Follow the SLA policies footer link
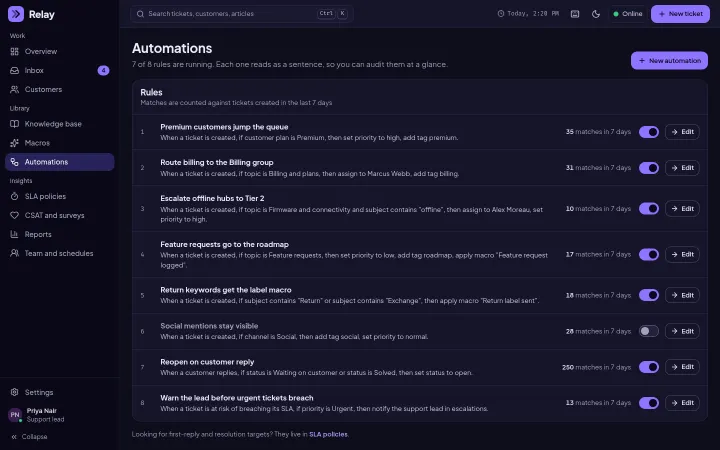 (x=328, y=434)
